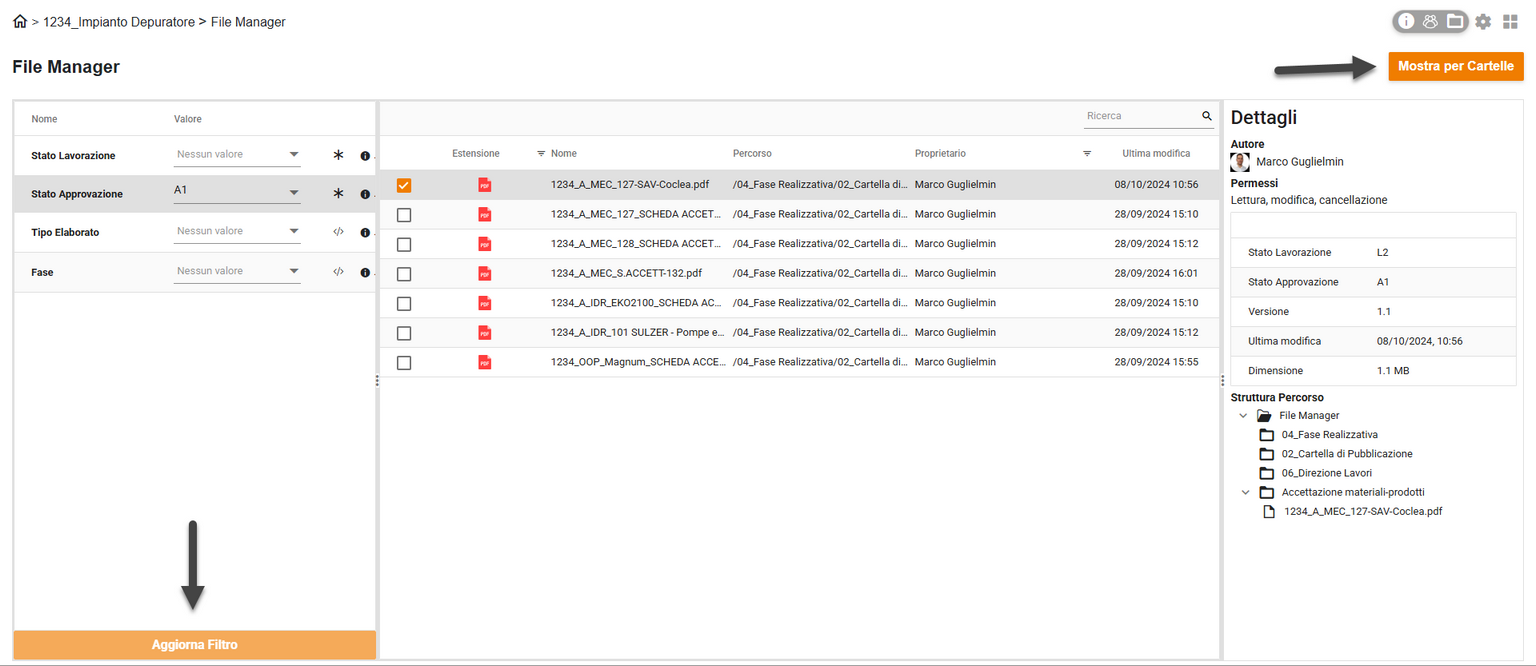1536x666 pixels.
Task: Click the Stato Lavorazione L2 value in Dettagli
Action: coord(1383,253)
